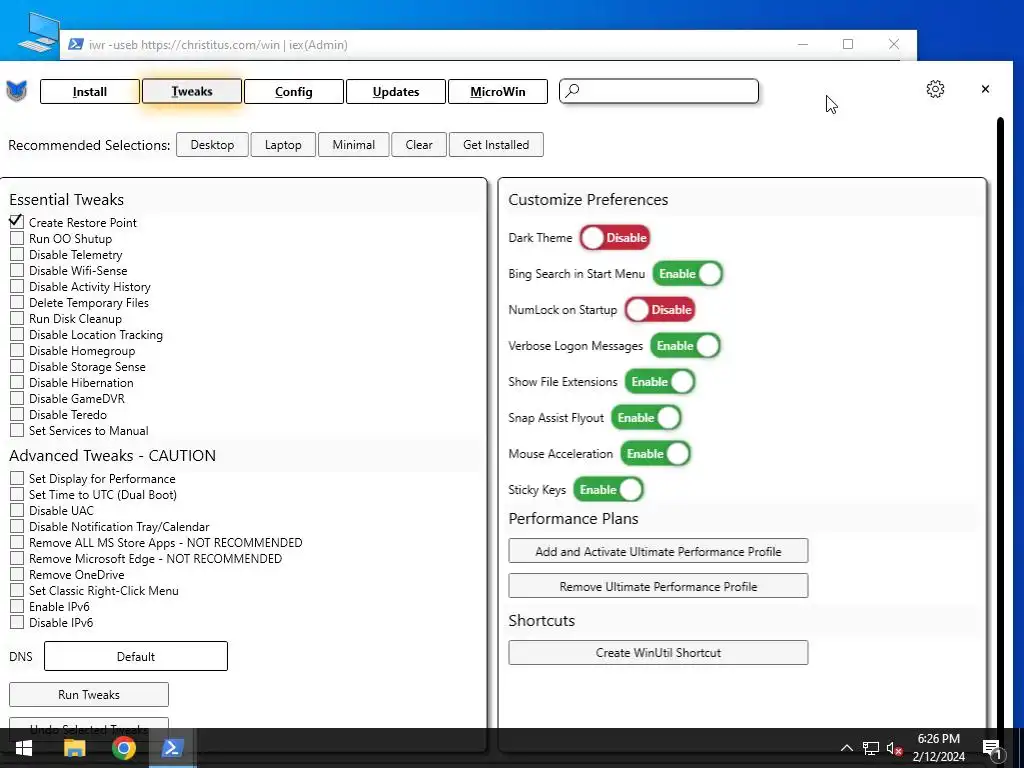Click the Run Tweaks button
1024x768 pixels.
point(89,694)
